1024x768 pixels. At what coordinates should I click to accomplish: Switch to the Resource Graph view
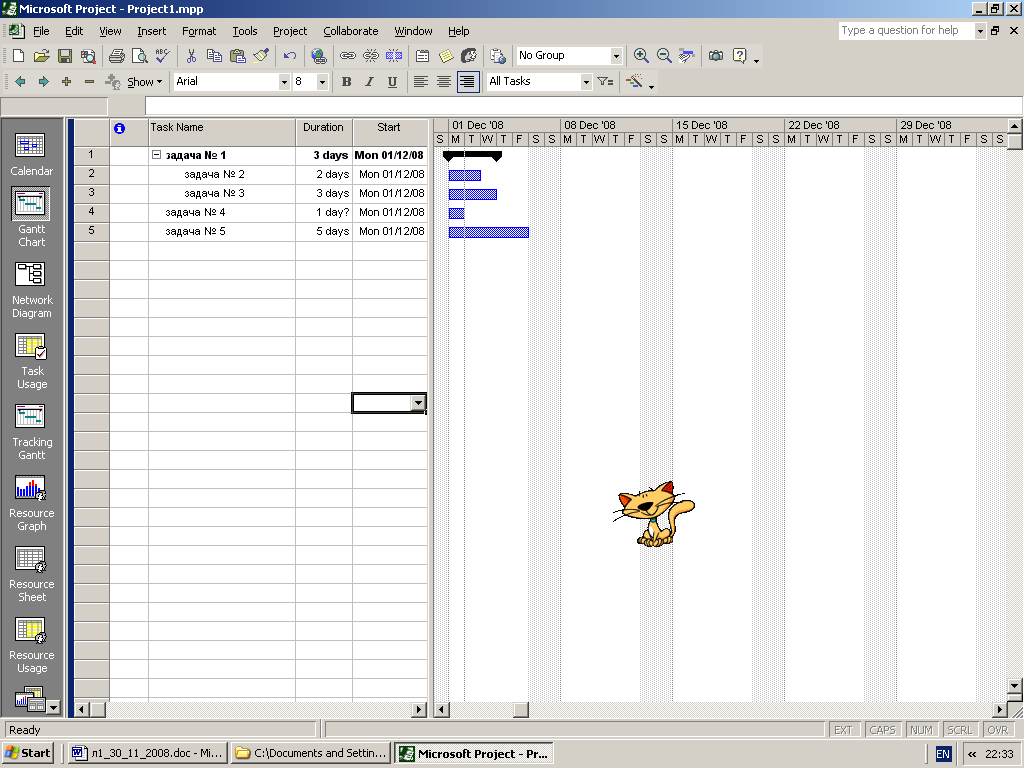click(31, 504)
